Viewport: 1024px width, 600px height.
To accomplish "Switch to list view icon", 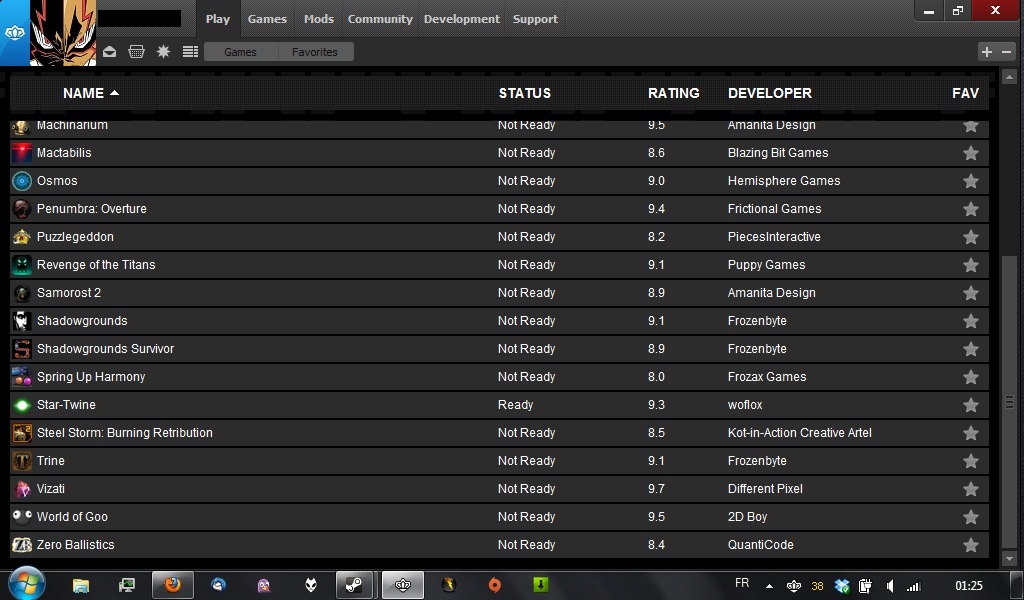I will pyautogui.click(x=190, y=52).
